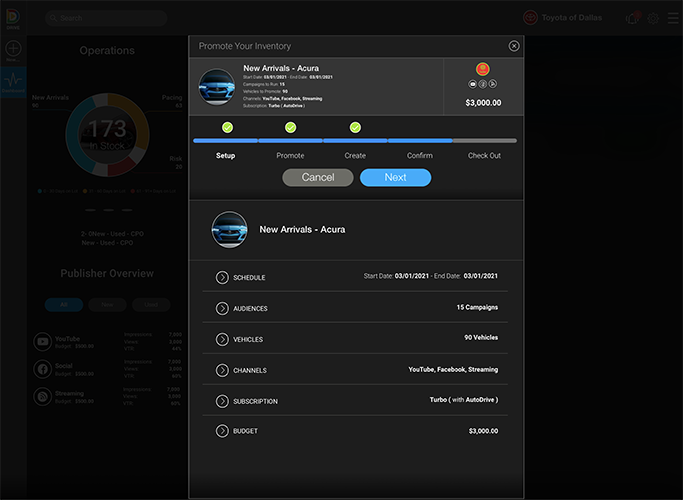Open the hamburger menu in top right
This screenshot has width=683, height=500.
(x=671, y=18)
